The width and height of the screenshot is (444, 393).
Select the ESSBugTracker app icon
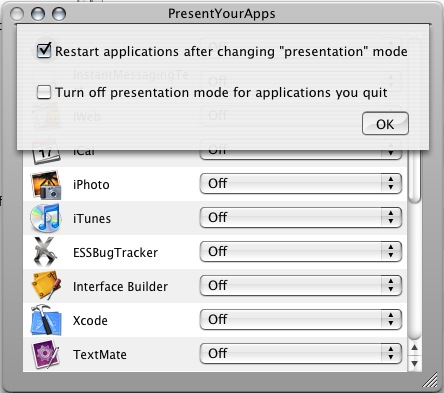(x=45, y=252)
